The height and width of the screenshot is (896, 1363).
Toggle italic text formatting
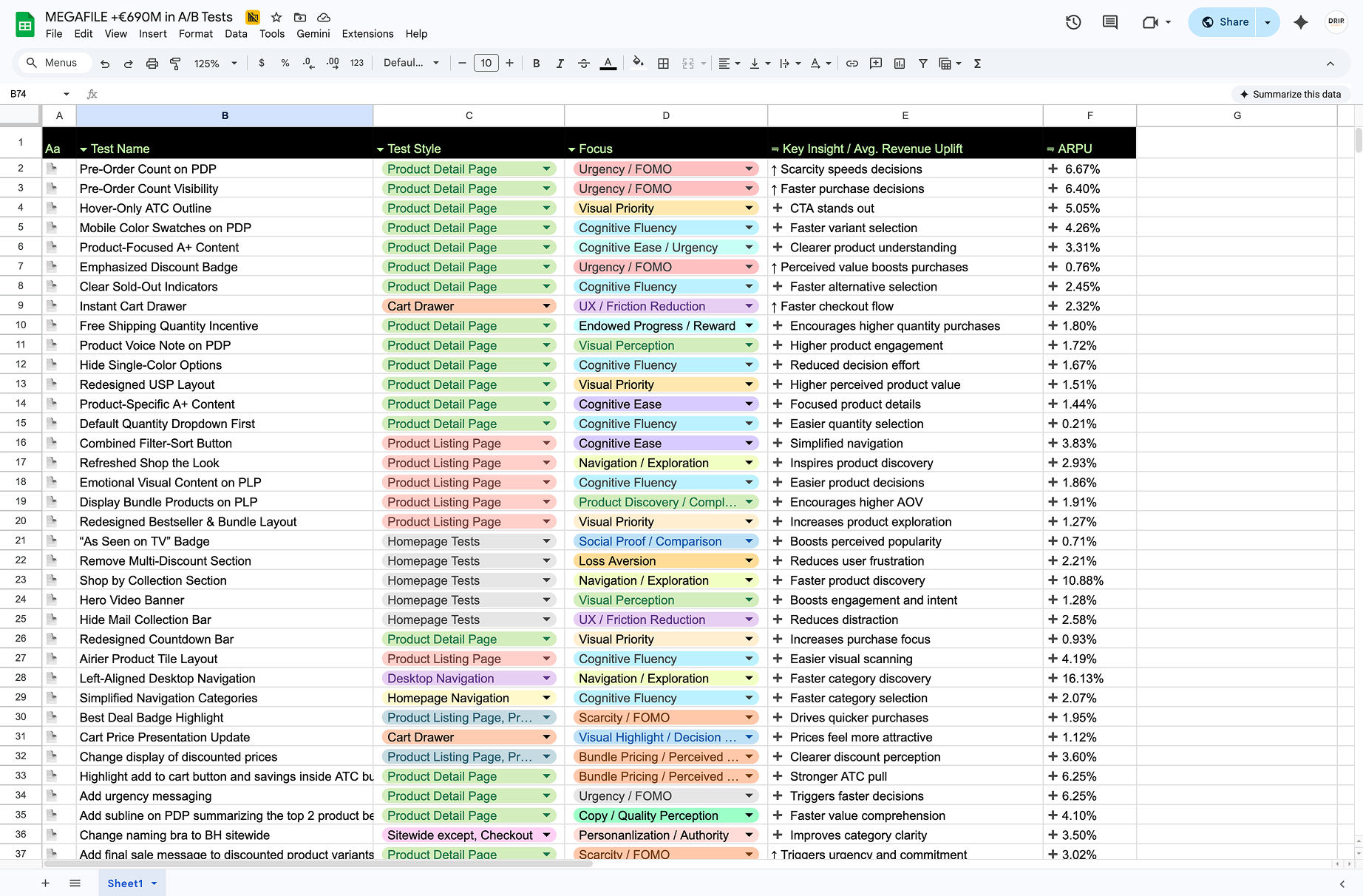[560, 64]
